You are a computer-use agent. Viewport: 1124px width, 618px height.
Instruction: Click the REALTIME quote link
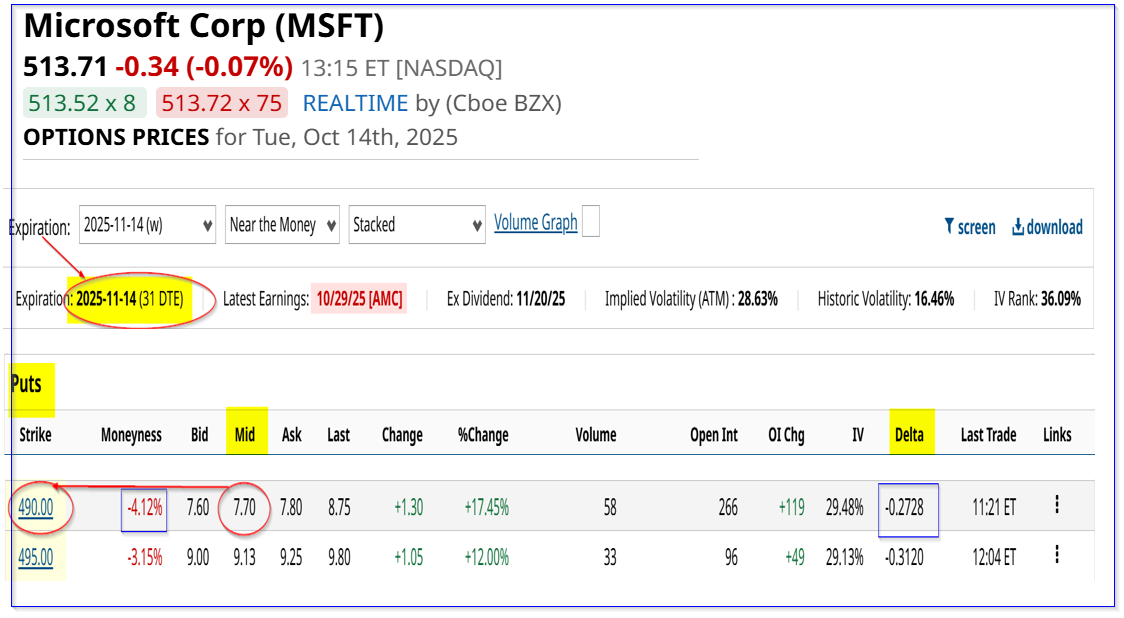click(355, 103)
